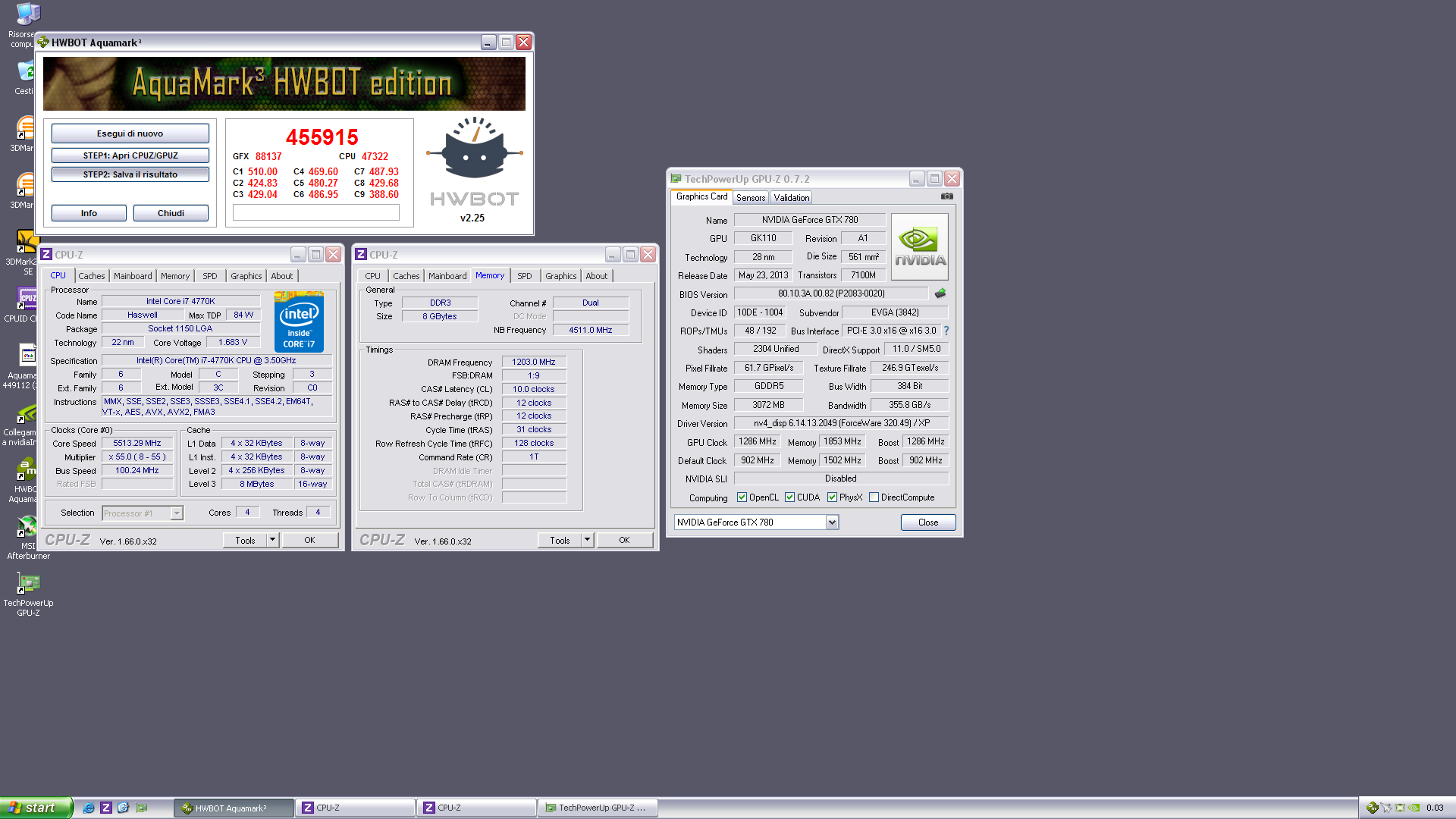Click OK in left CPU-Z window
This screenshot has height=819, width=1456.
[x=309, y=540]
